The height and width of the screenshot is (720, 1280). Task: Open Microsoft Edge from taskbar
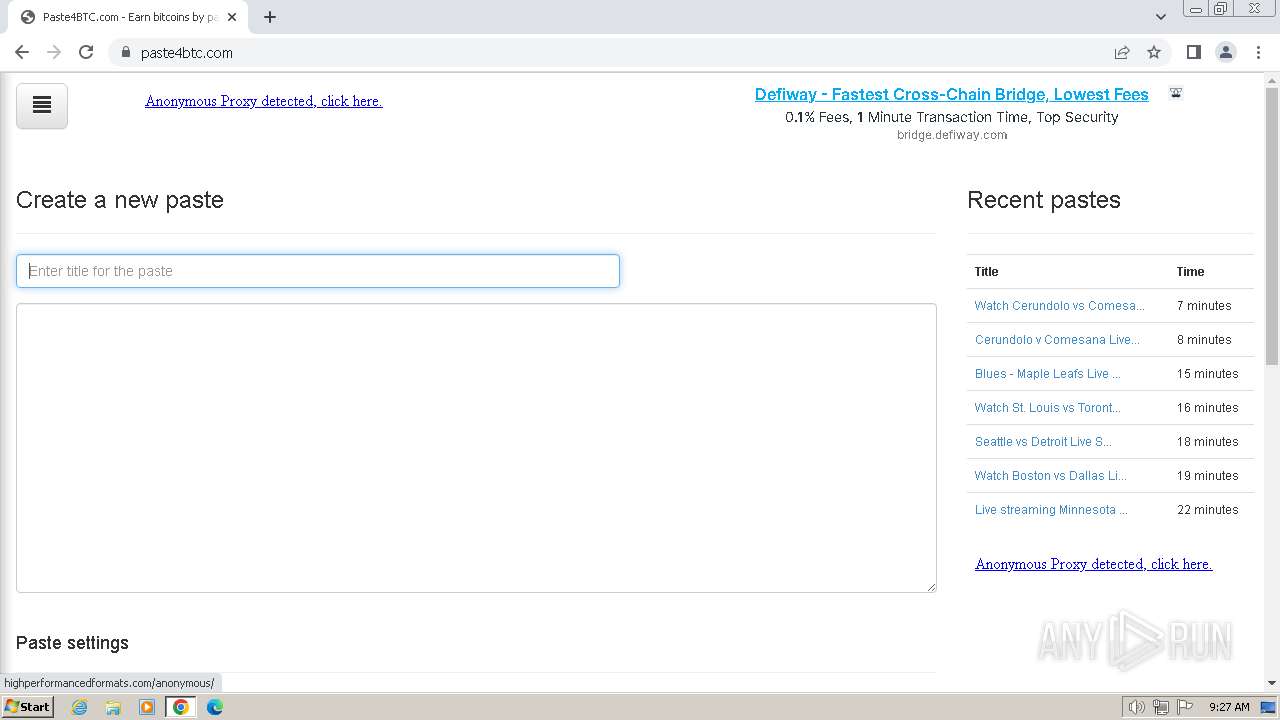click(x=214, y=707)
